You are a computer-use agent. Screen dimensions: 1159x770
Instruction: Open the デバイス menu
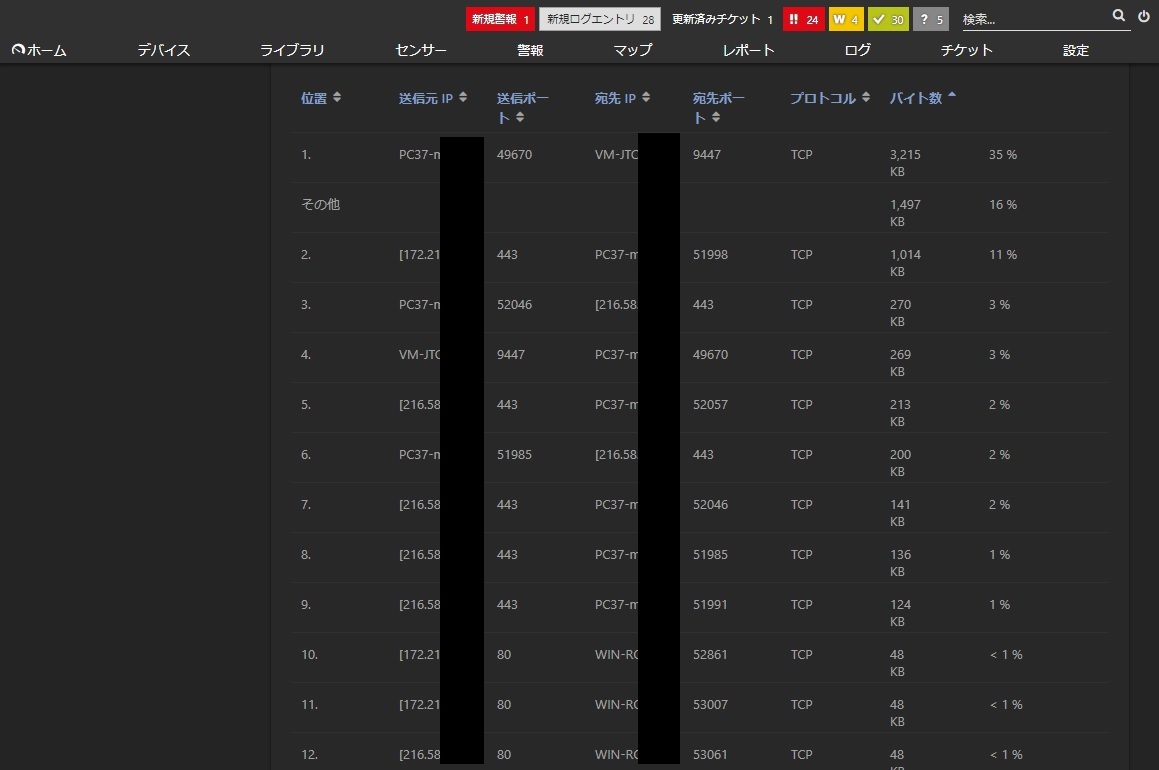(x=164, y=50)
